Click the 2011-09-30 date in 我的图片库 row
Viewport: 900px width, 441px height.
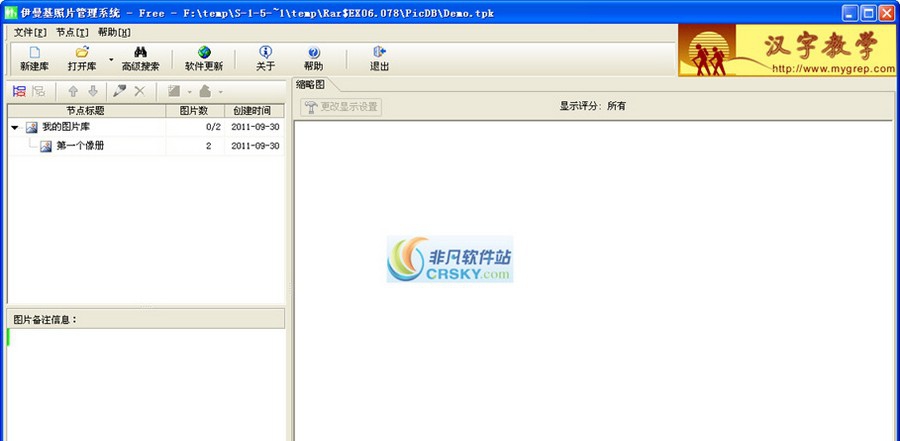(255, 127)
